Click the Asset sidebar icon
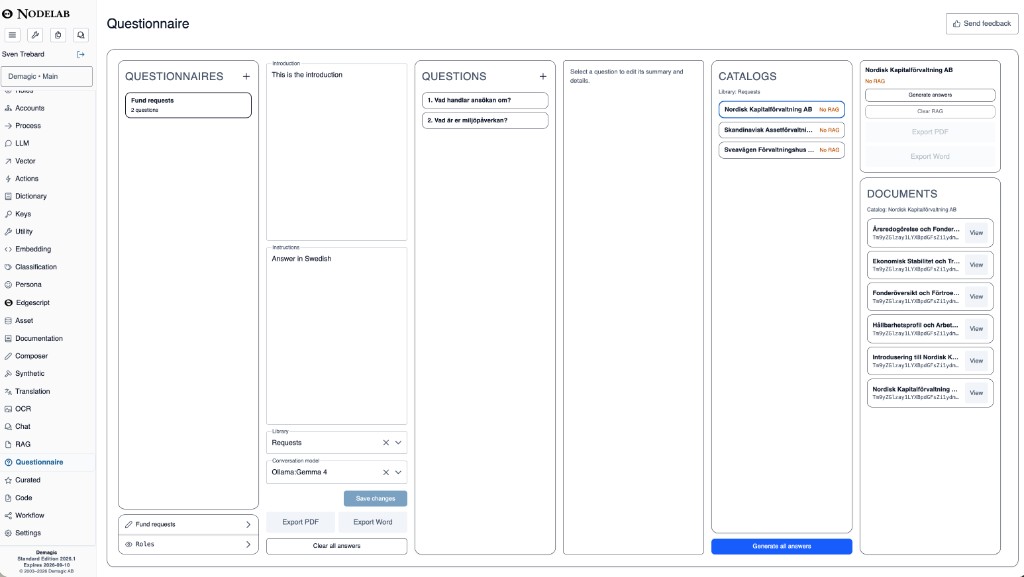This screenshot has height=577, width=1024. pos(8,320)
